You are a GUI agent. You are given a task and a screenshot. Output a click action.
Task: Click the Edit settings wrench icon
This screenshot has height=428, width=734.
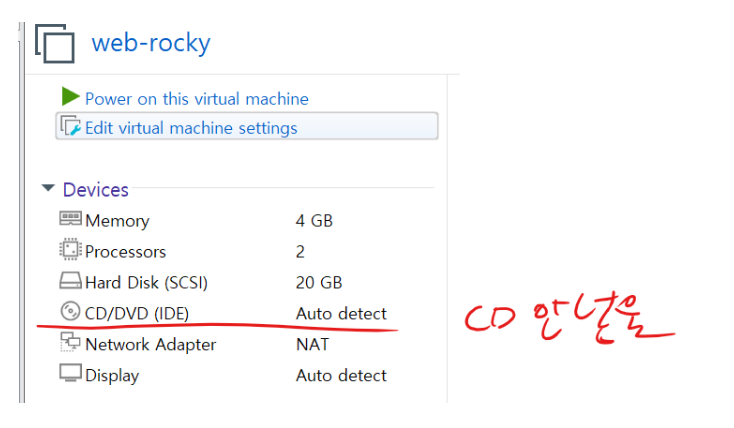[70, 127]
